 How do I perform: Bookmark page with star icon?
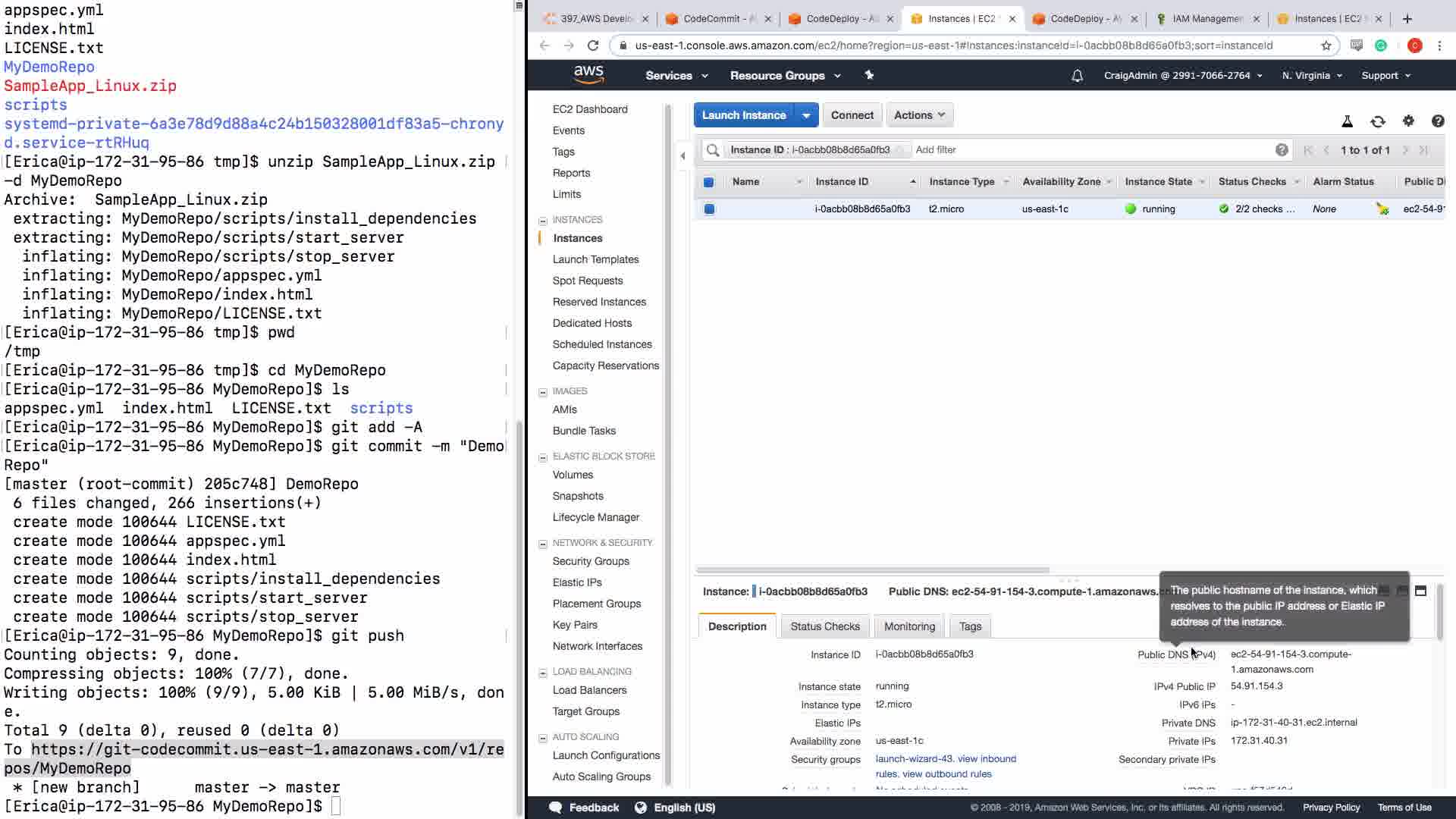[x=1326, y=45]
